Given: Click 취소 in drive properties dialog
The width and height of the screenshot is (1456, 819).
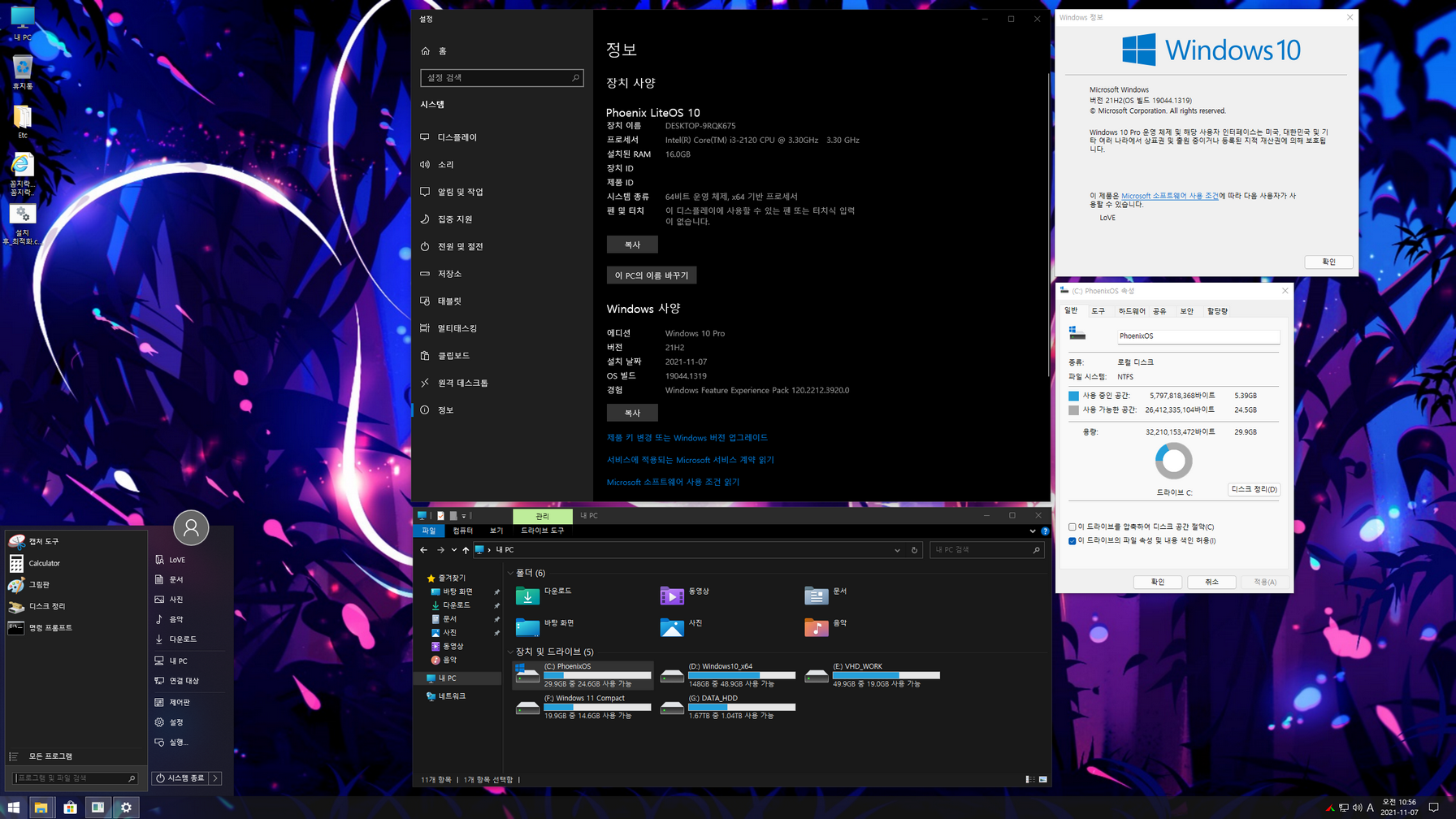Looking at the screenshot, I should [x=1211, y=582].
